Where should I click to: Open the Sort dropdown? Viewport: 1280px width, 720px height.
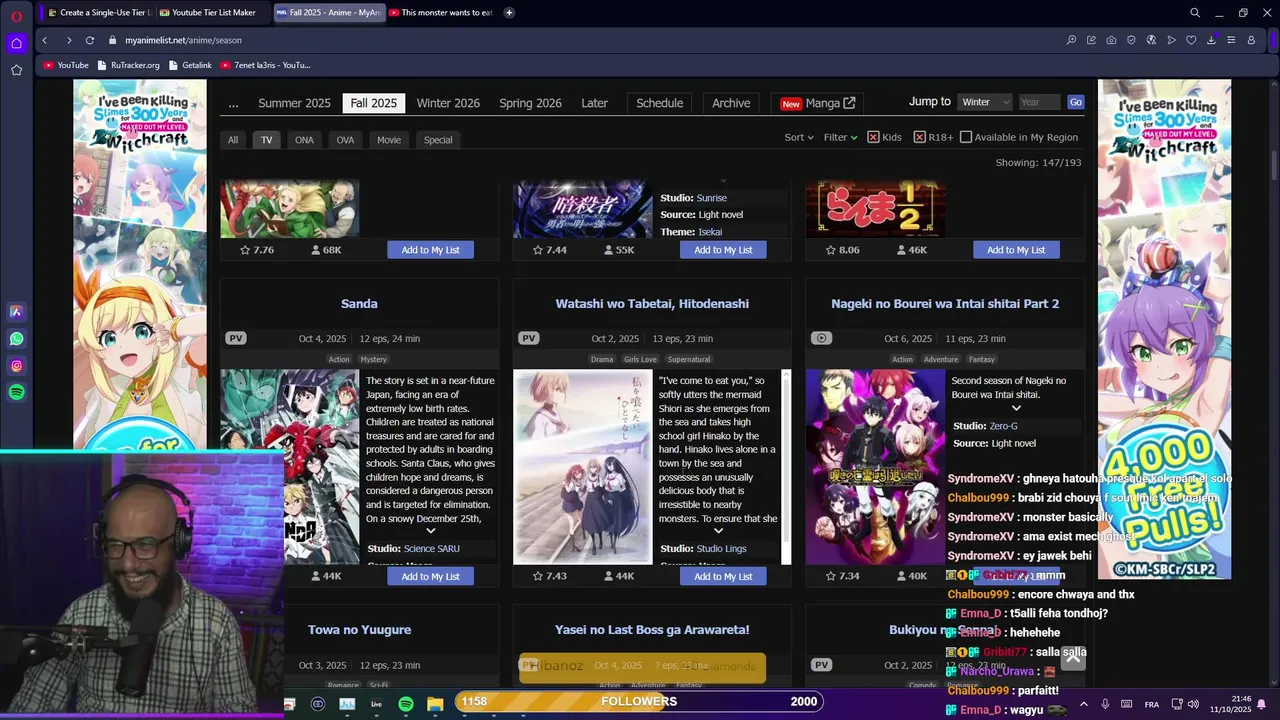tap(799, 137)
